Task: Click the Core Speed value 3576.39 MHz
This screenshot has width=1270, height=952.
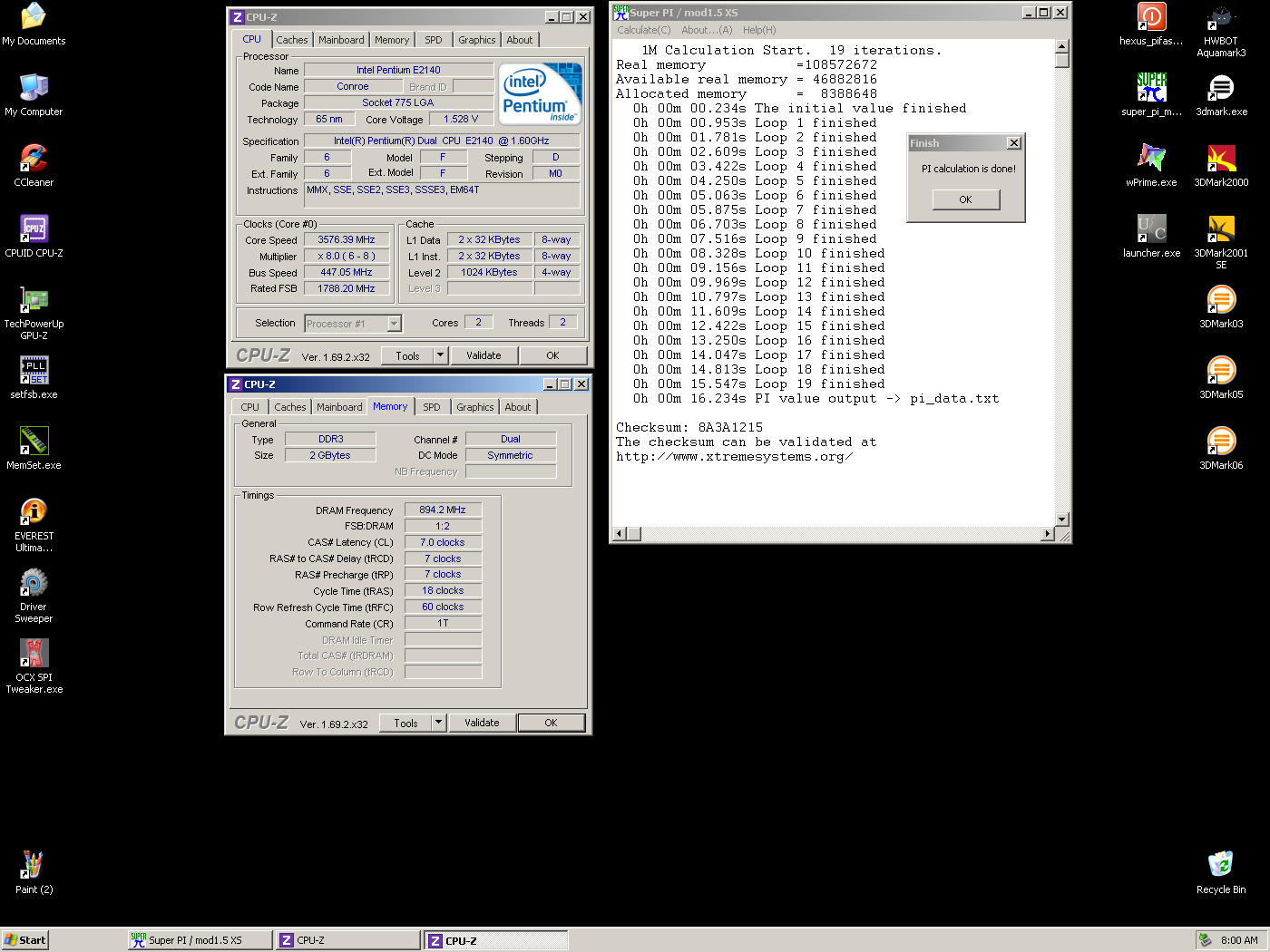Action: pyautogui.click(x=347, y=240)
